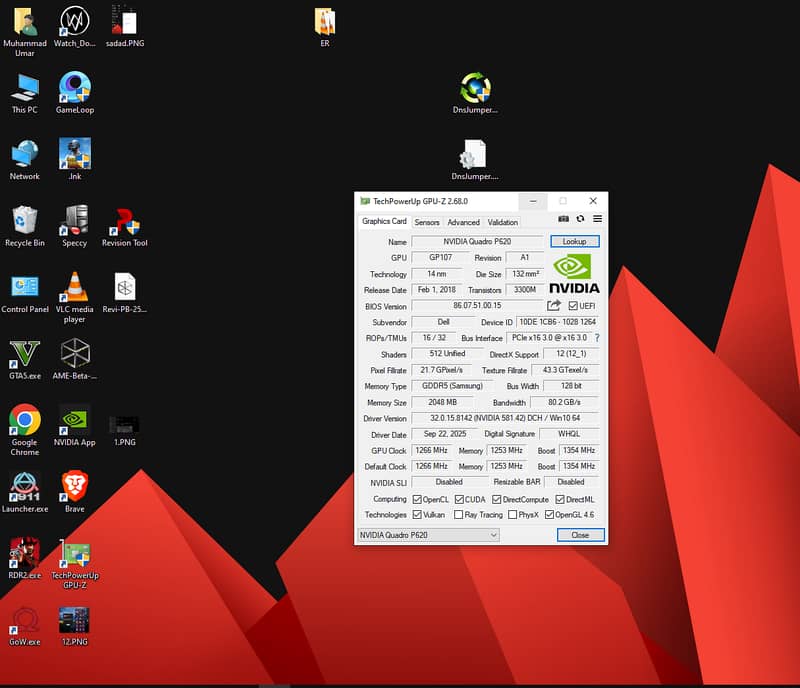Image resolution: width=800 pixels, height=688 pixels.
Task: Open the Advanced tab
Action: (463, 222)
